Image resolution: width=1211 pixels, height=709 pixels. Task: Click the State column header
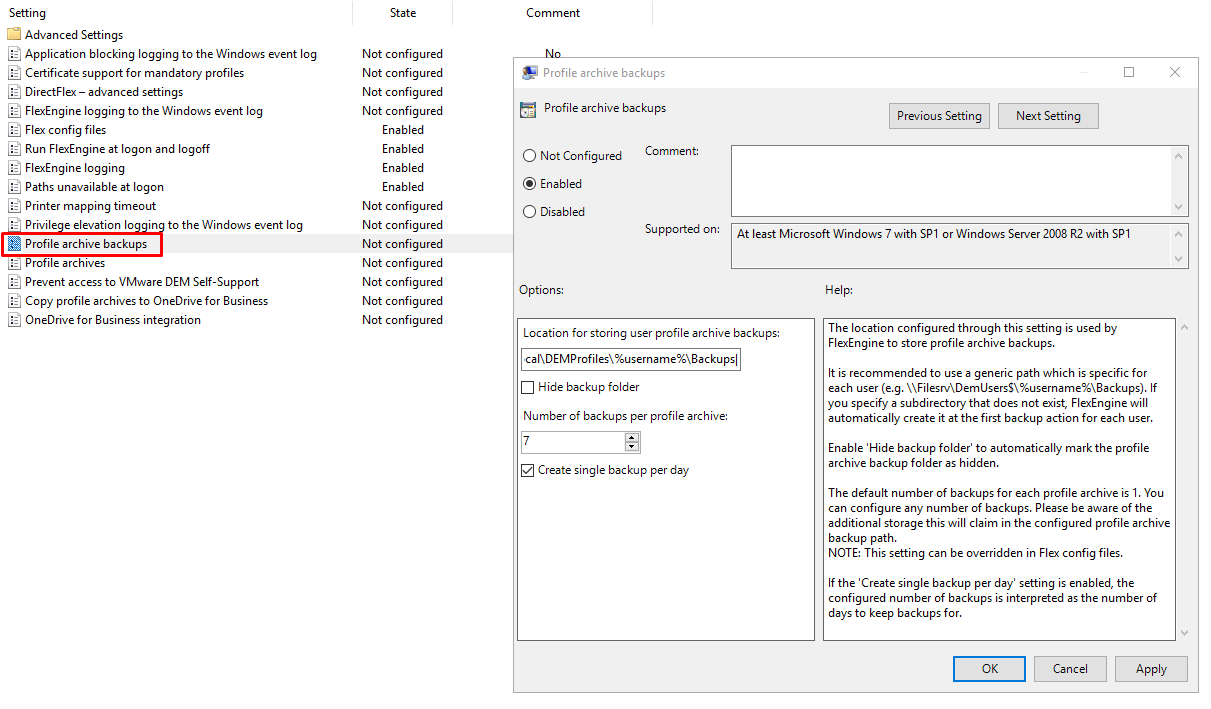tap(403, 12)
